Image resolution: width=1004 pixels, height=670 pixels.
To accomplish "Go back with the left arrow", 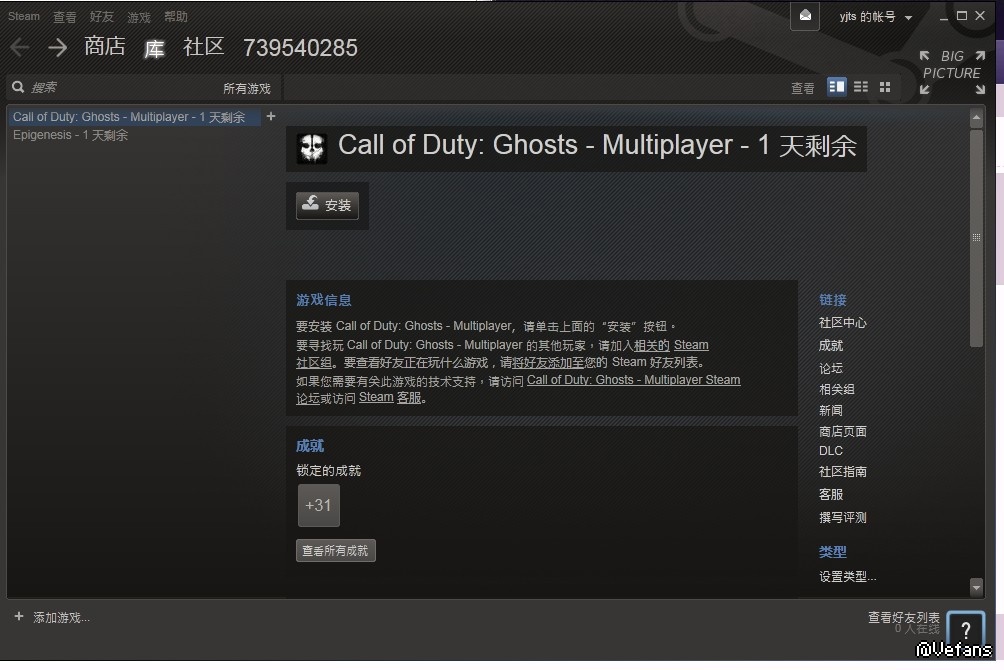I will click(20, 47).
